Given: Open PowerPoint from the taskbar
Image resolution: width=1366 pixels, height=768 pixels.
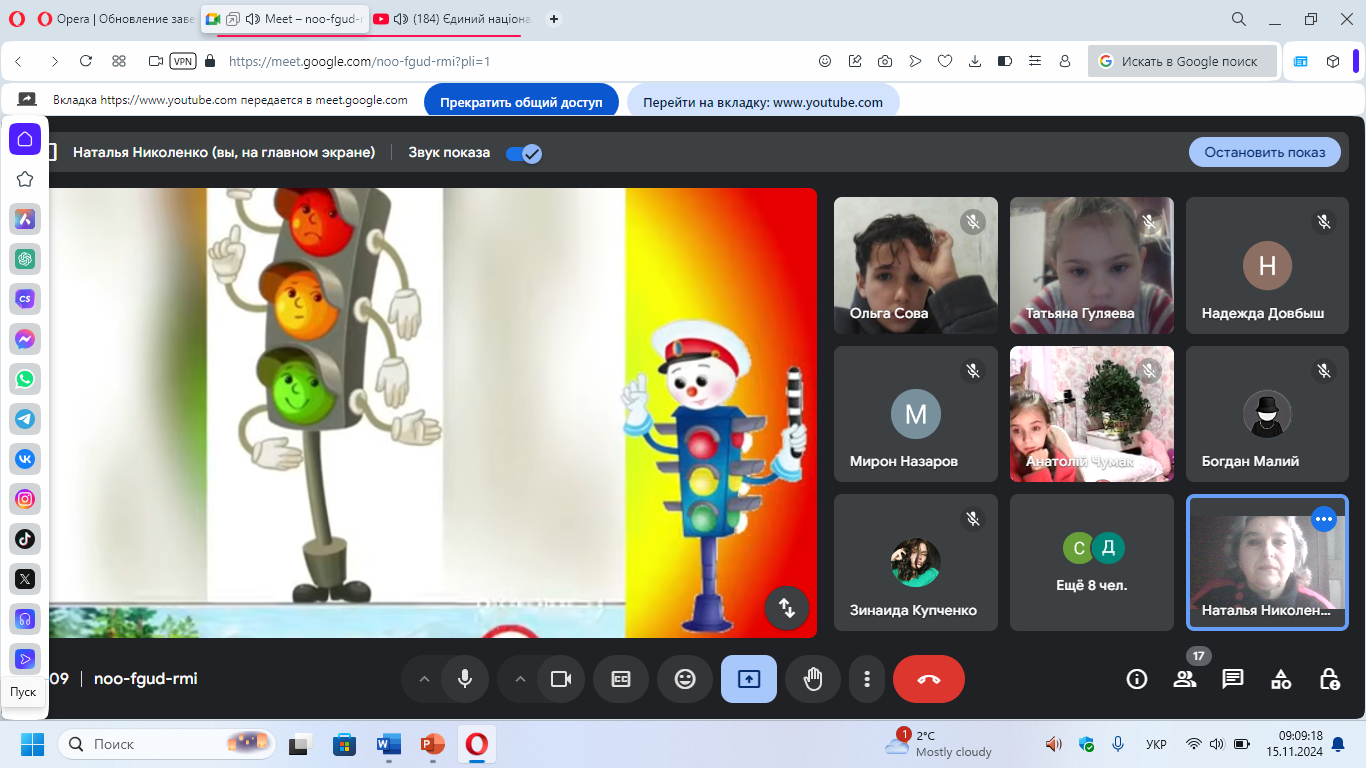Looking at the screenshot, I should click(x=432, y=744).
